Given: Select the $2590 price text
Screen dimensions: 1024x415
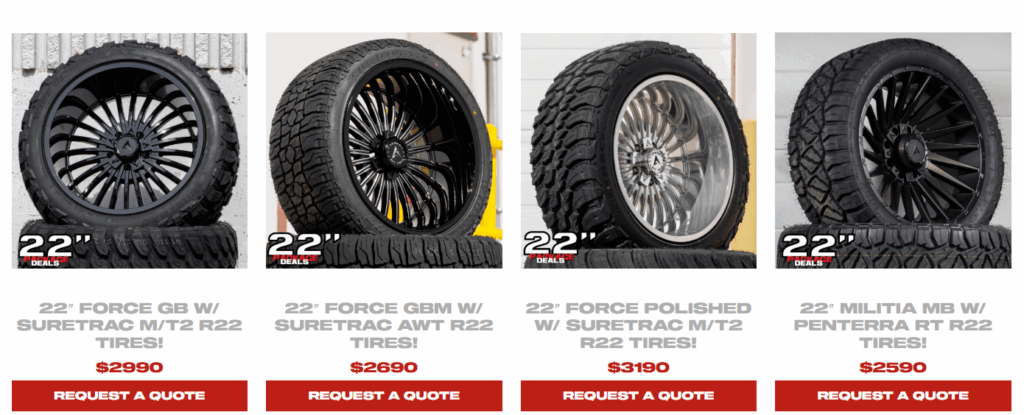Looking at the screenshot, I should pyautogui.click(x=893, y=367).
